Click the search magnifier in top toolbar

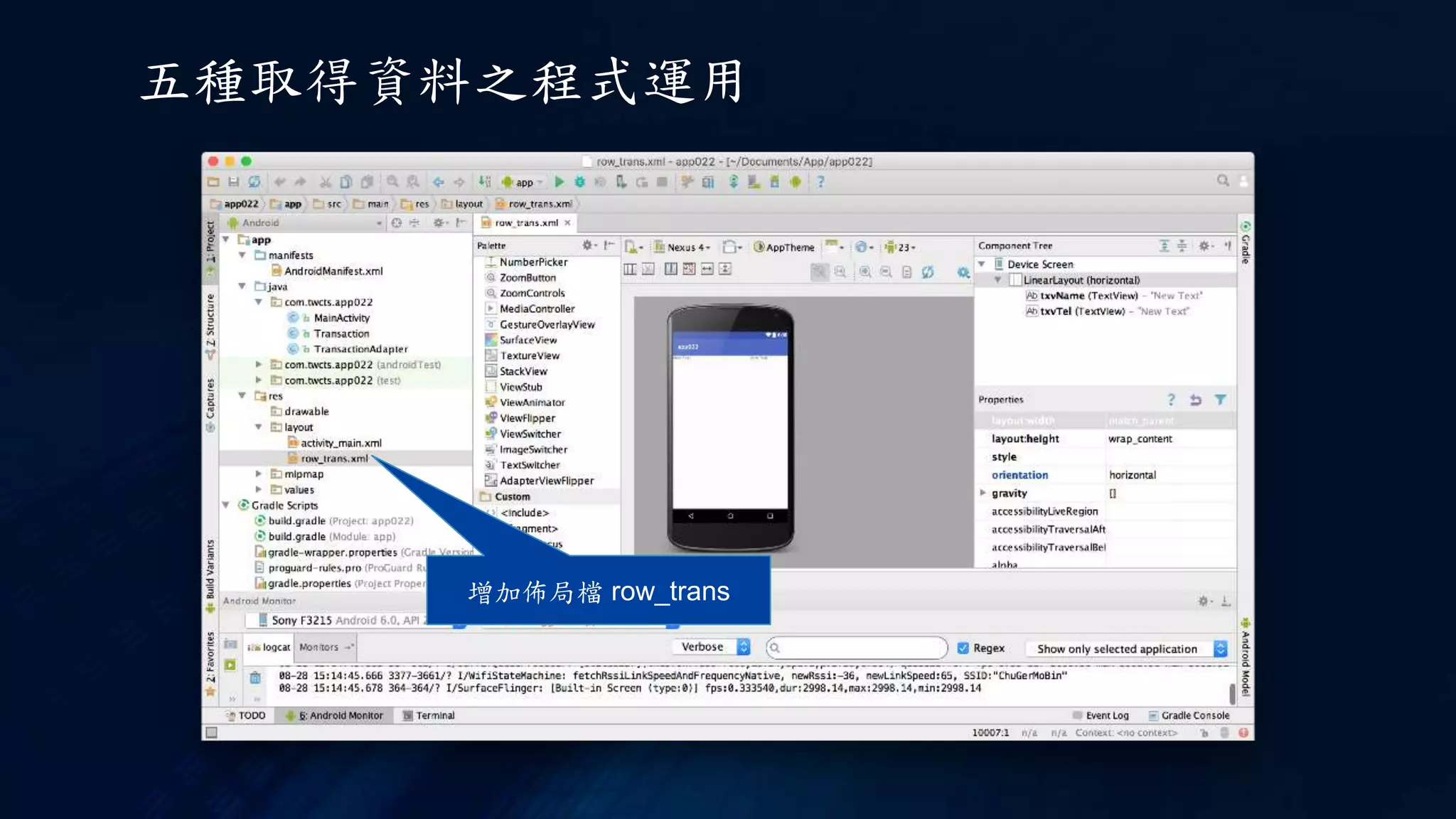[x=1222, y=181]
